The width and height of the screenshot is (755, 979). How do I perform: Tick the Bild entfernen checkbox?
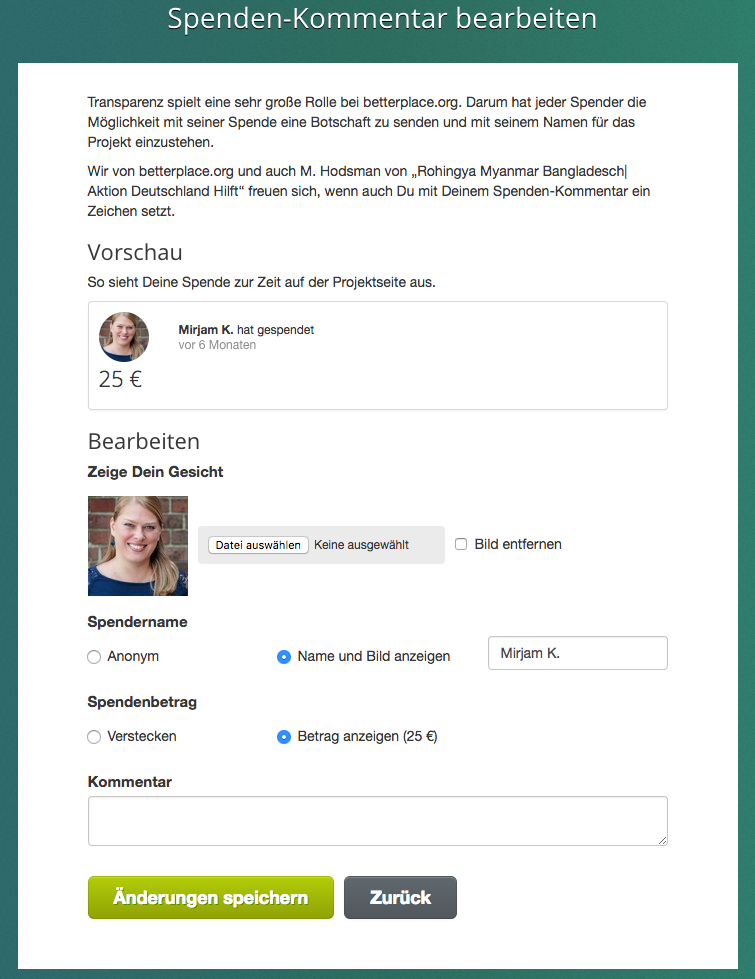[461, 544]
